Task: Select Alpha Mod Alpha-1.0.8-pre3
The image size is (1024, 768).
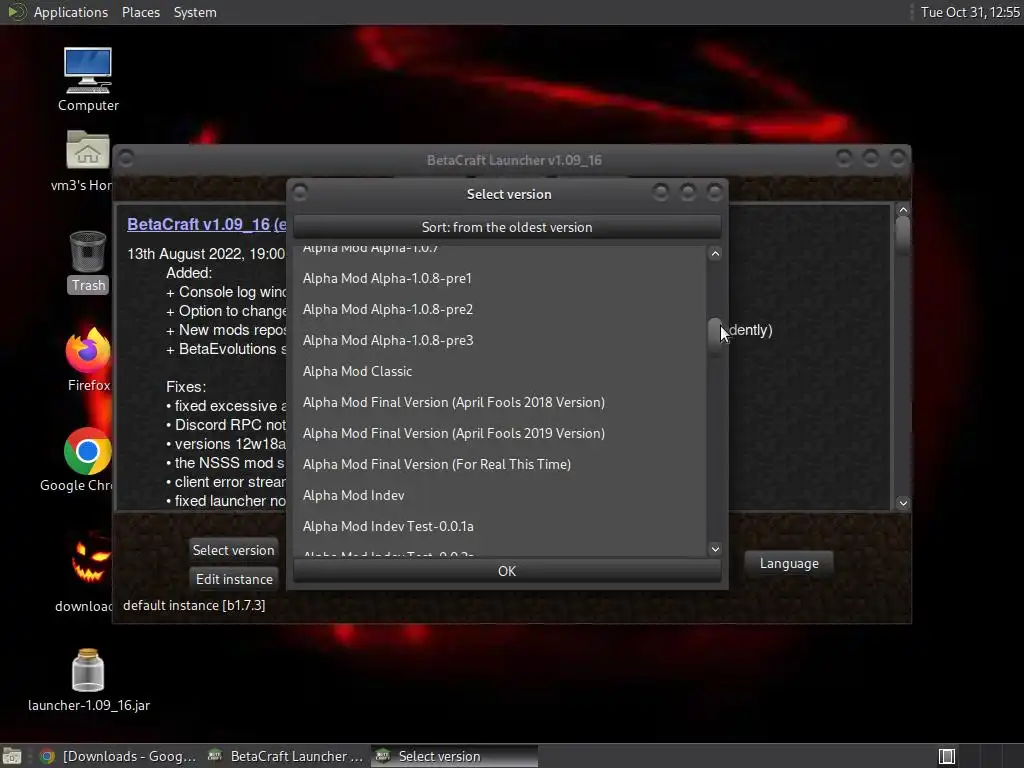Action: (x=500, y=340)
